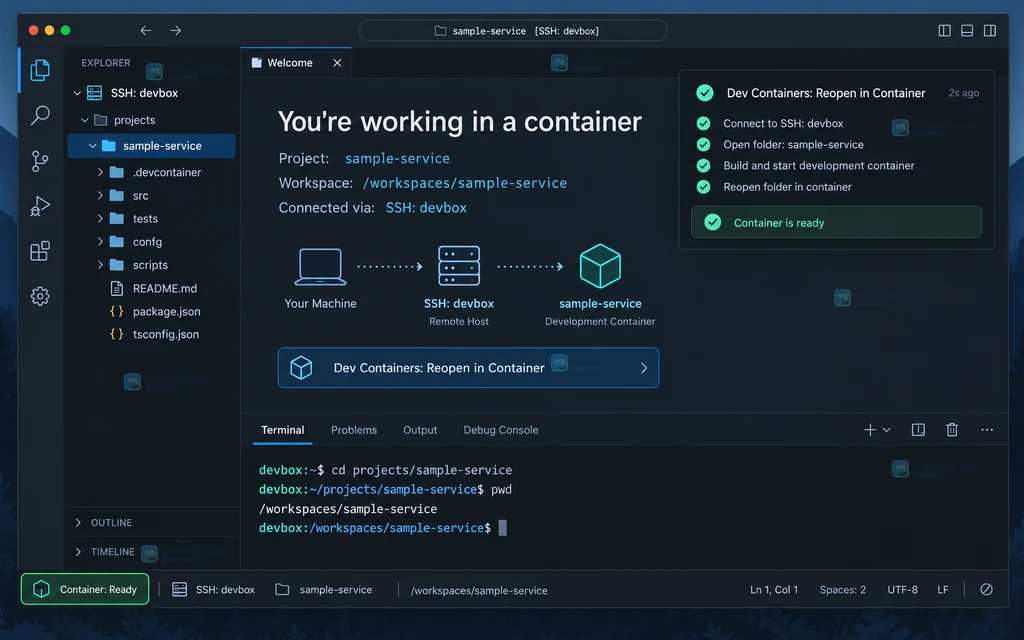Screen dimensions: 1024x640
Task: Click the Connect to SSH: devbox step
Action: (782, 123)
